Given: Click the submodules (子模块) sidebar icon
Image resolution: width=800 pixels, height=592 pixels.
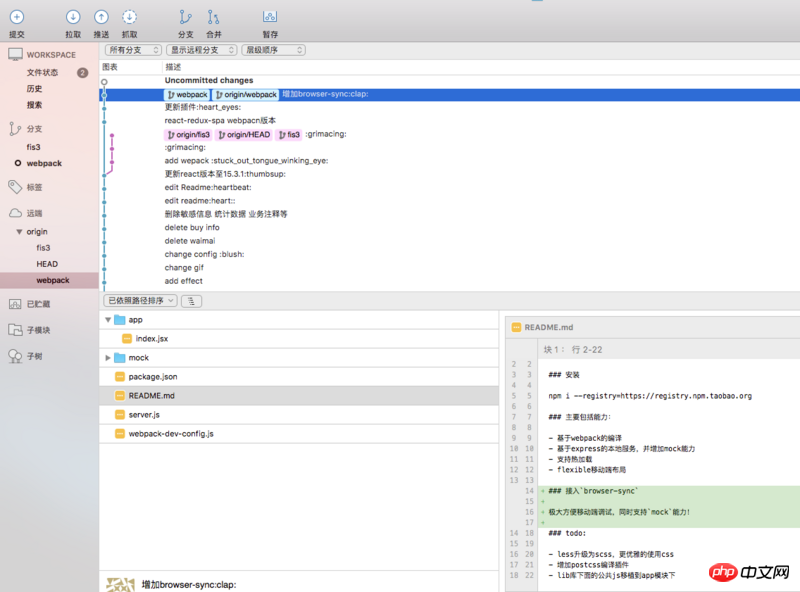Looking at the screenshot, I should 15,330.
